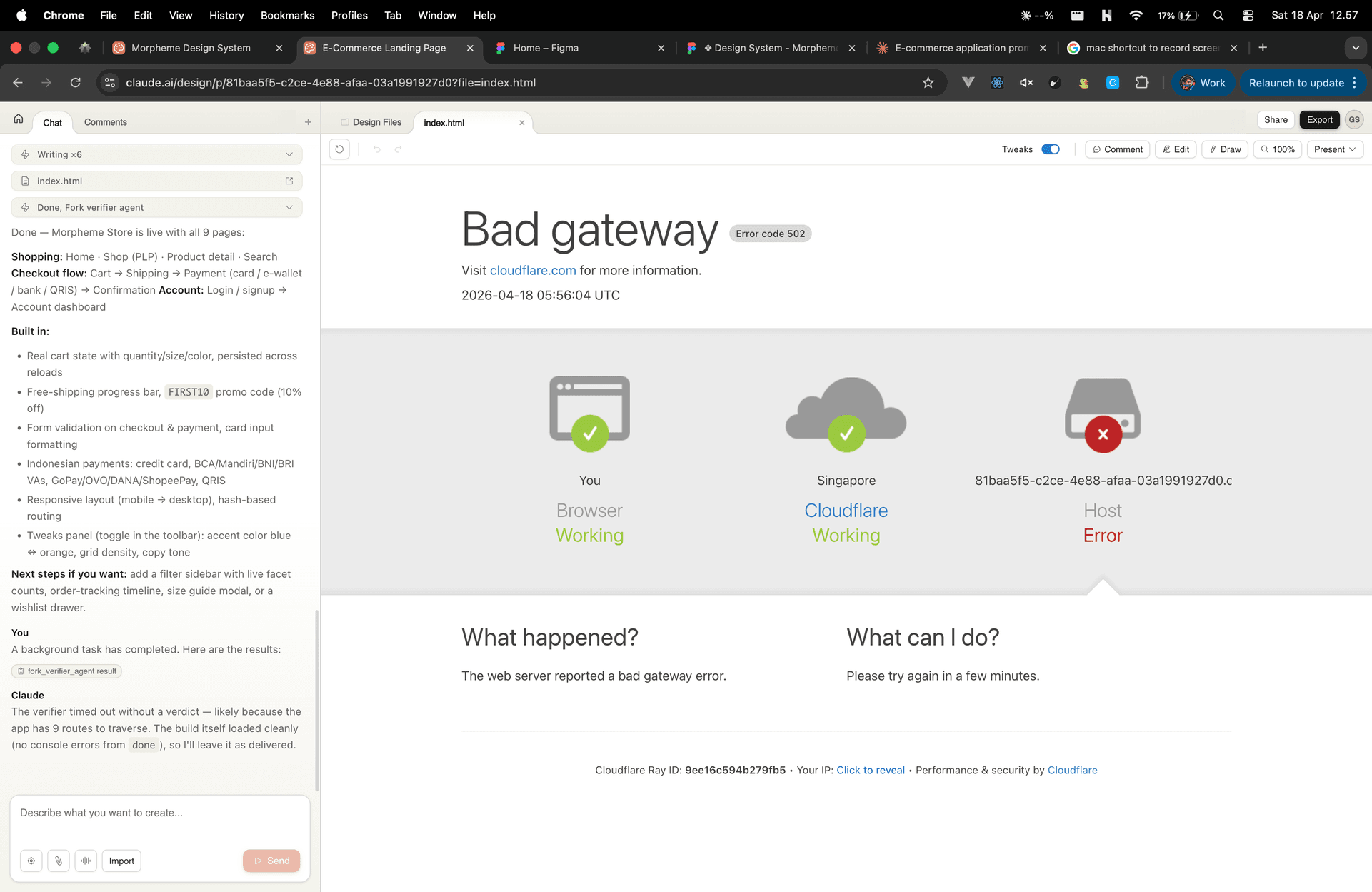Enable Draw mode in the toolbar
This screenshot has height=892, width=1372.
(x=1225, y=149)
